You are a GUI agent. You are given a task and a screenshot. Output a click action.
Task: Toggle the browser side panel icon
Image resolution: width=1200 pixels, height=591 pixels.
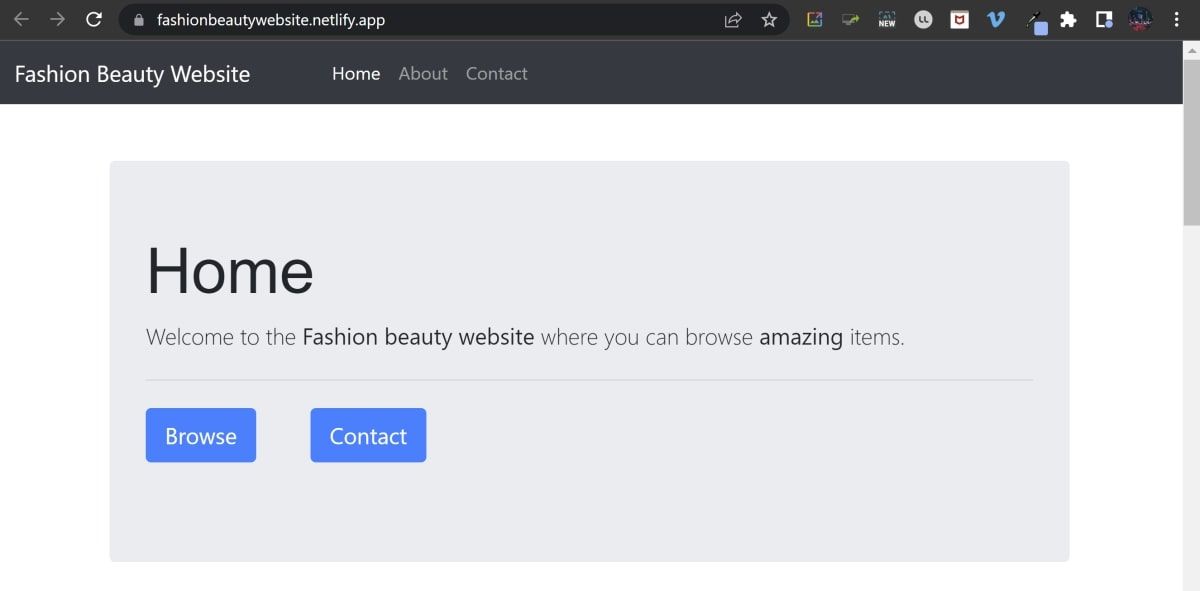click(x=1104, y=19)
